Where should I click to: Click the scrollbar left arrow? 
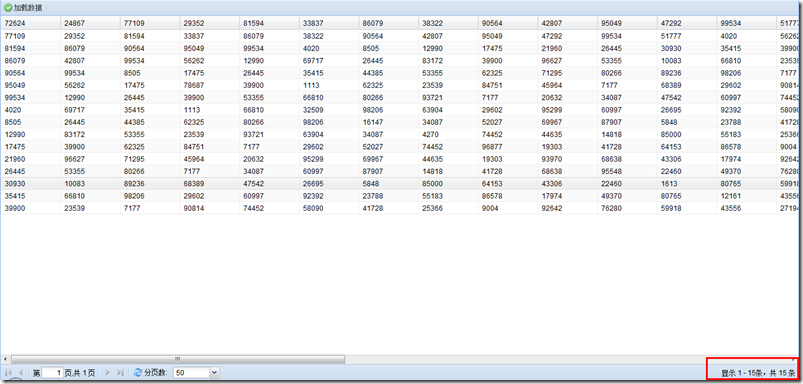(5, 359)
